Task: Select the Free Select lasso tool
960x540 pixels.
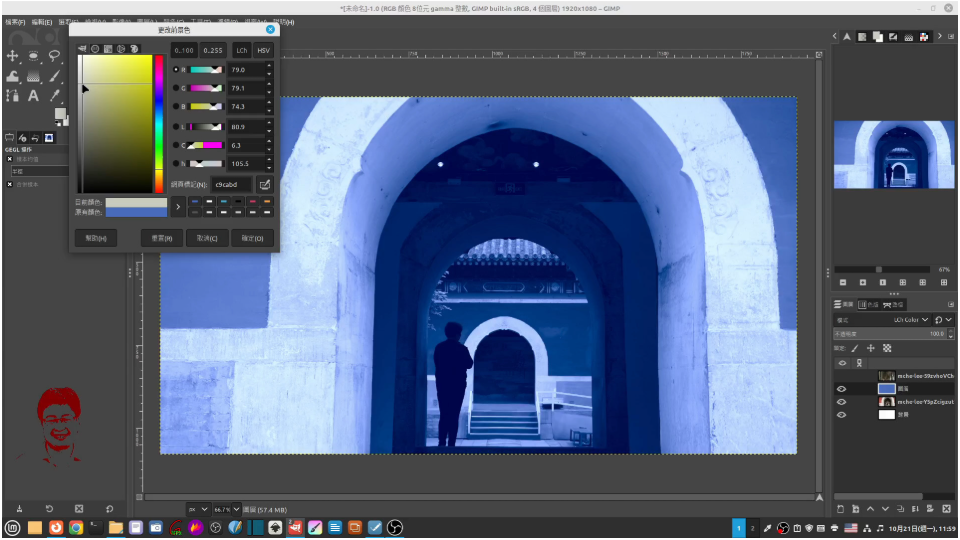Action: tap(54, 56)
